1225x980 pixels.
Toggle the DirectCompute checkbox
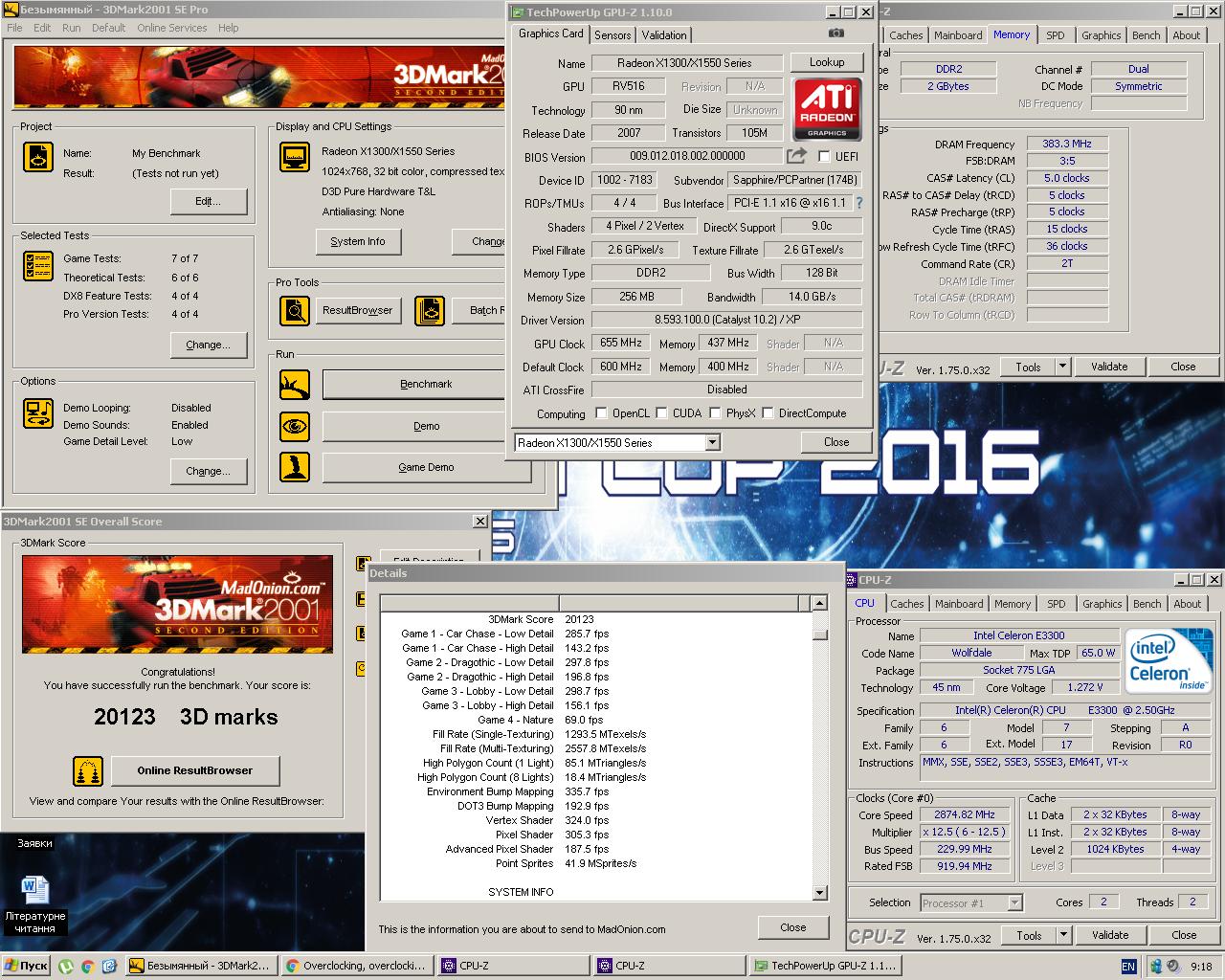(x=768, y=412)
